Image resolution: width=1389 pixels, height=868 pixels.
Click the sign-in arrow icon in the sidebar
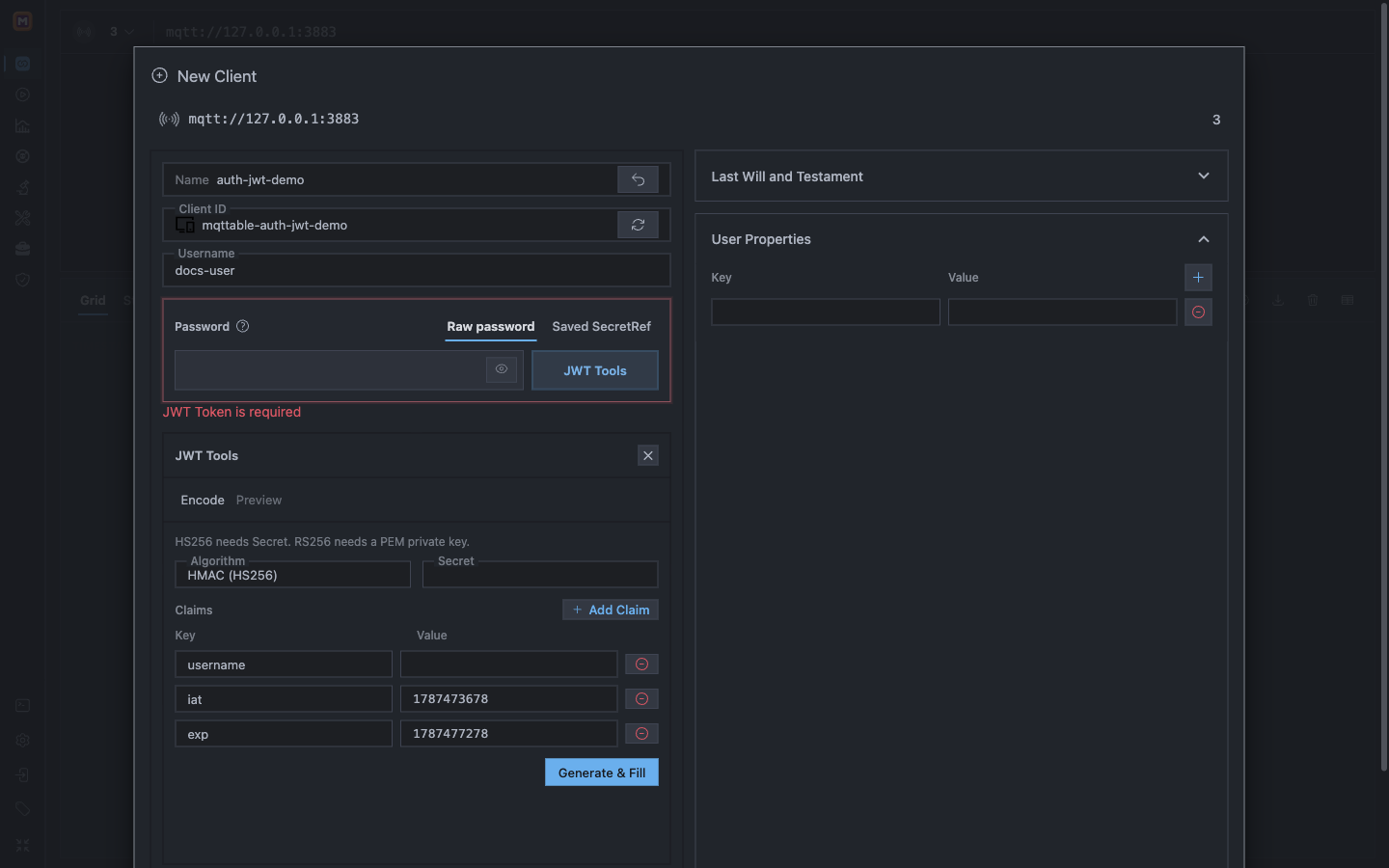22,775
